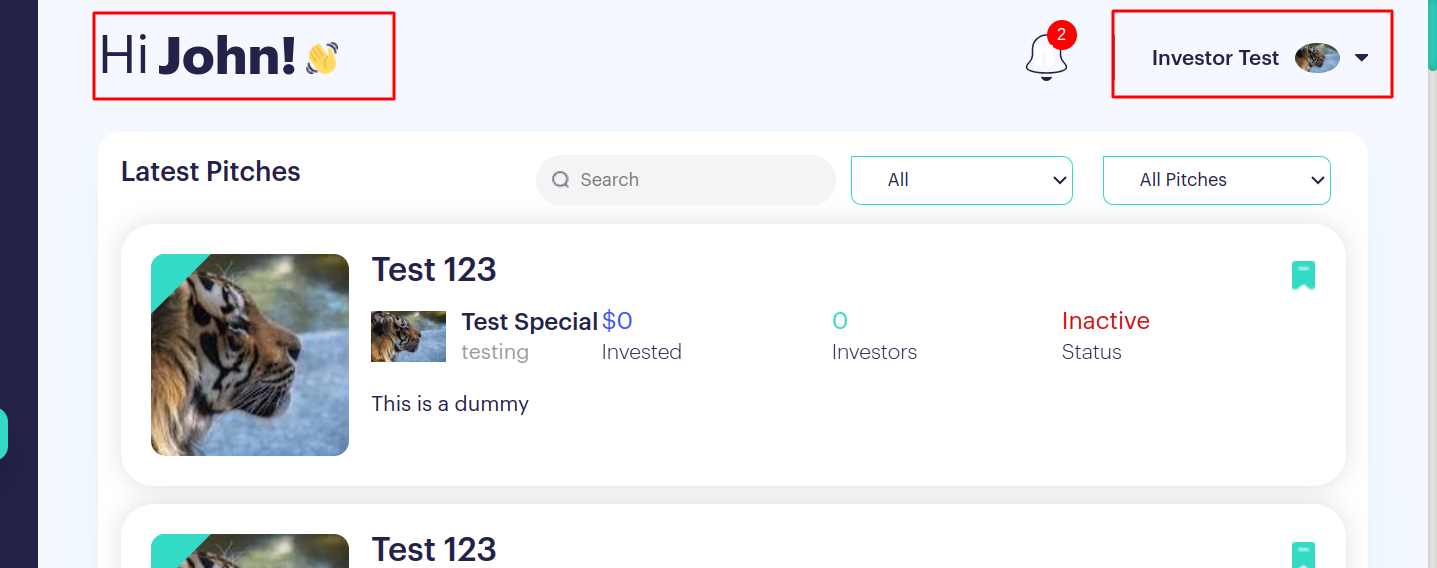
Task: Click the red notification count badge
Action: 1062,35
